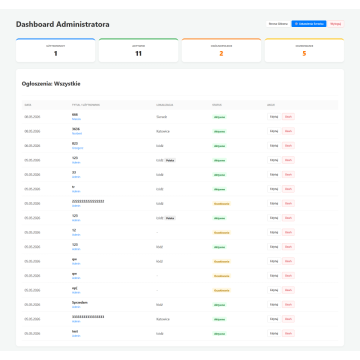The height and width of the screenshot is (360, 360).
Task: Click the Sprzedam listing title
Action: (x=80, y=303)
